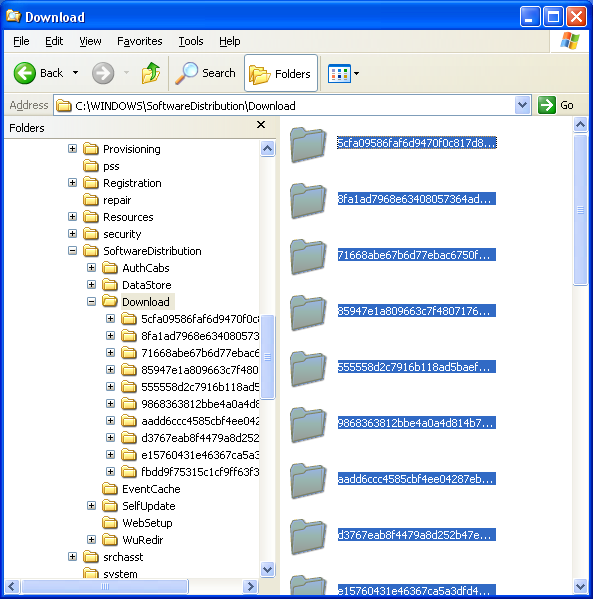Open the address bar dropdown arrow
The height and width of the screenshot is (599, 593).
pyautogui.click(x=522, y=105)
